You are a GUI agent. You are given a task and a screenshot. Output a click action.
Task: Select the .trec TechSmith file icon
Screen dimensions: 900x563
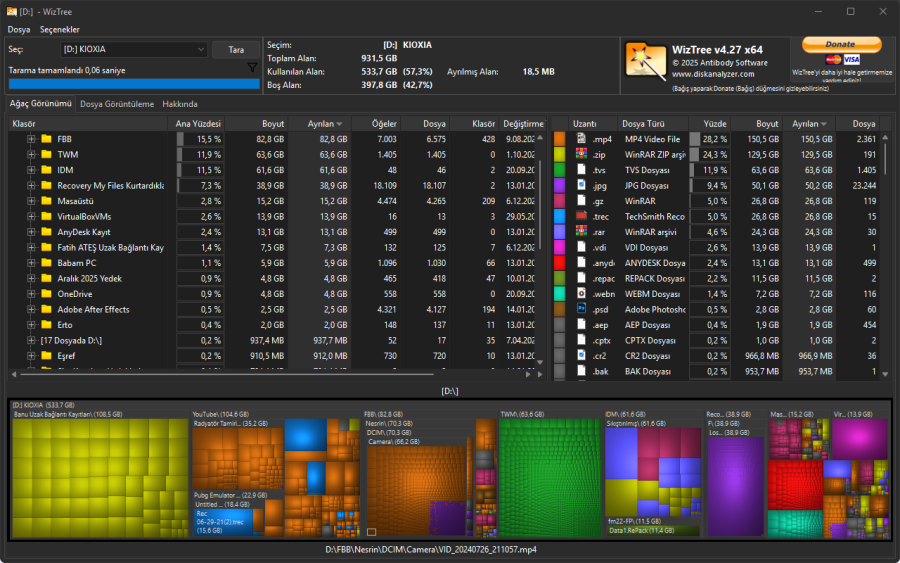click(582, 216)
